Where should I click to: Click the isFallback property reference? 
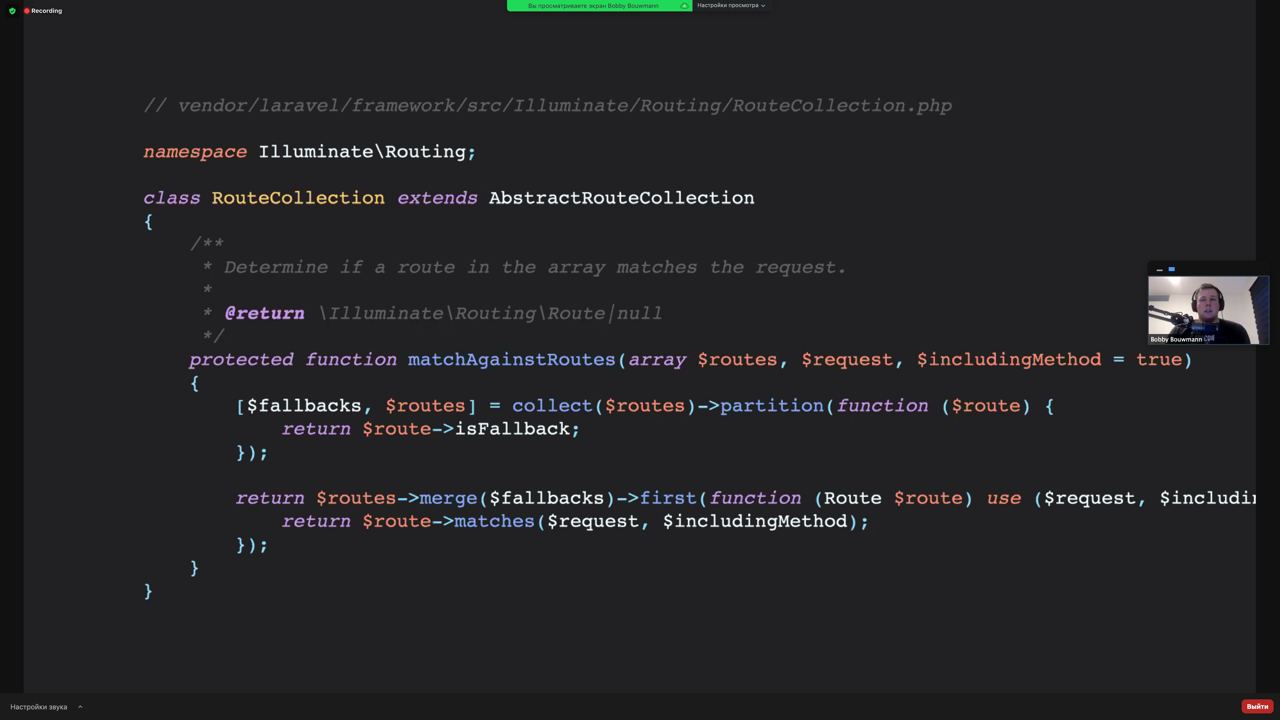512,428
